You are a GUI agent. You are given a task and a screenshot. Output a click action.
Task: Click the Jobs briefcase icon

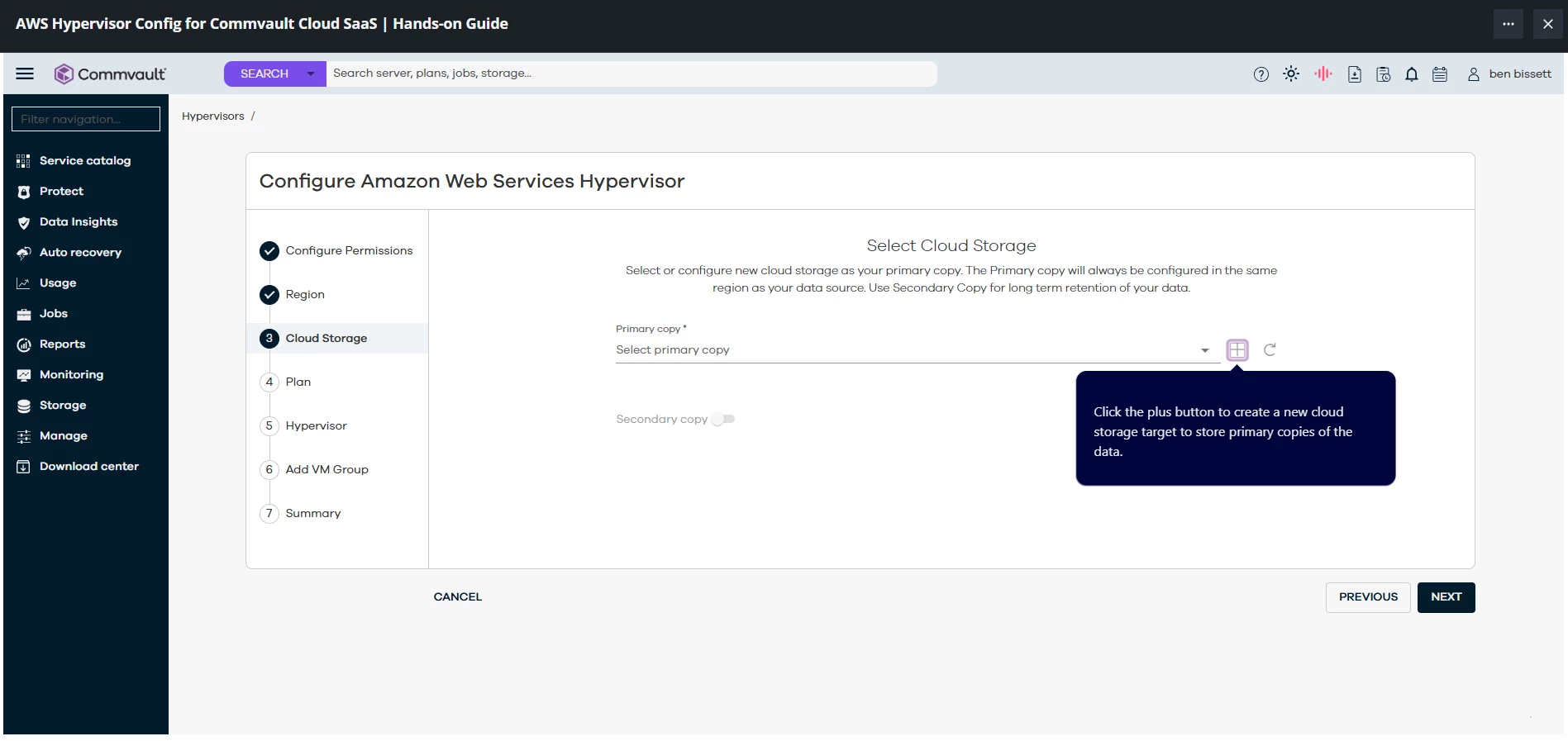point(23,314)
